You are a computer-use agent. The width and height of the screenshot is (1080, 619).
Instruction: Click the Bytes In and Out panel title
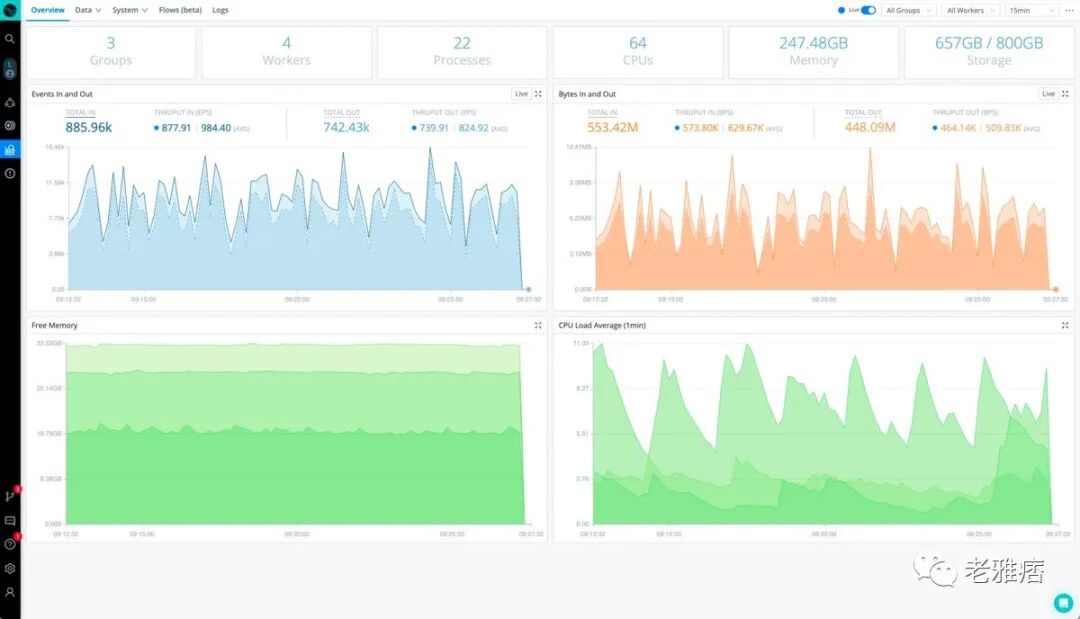[x=587, y=94]
